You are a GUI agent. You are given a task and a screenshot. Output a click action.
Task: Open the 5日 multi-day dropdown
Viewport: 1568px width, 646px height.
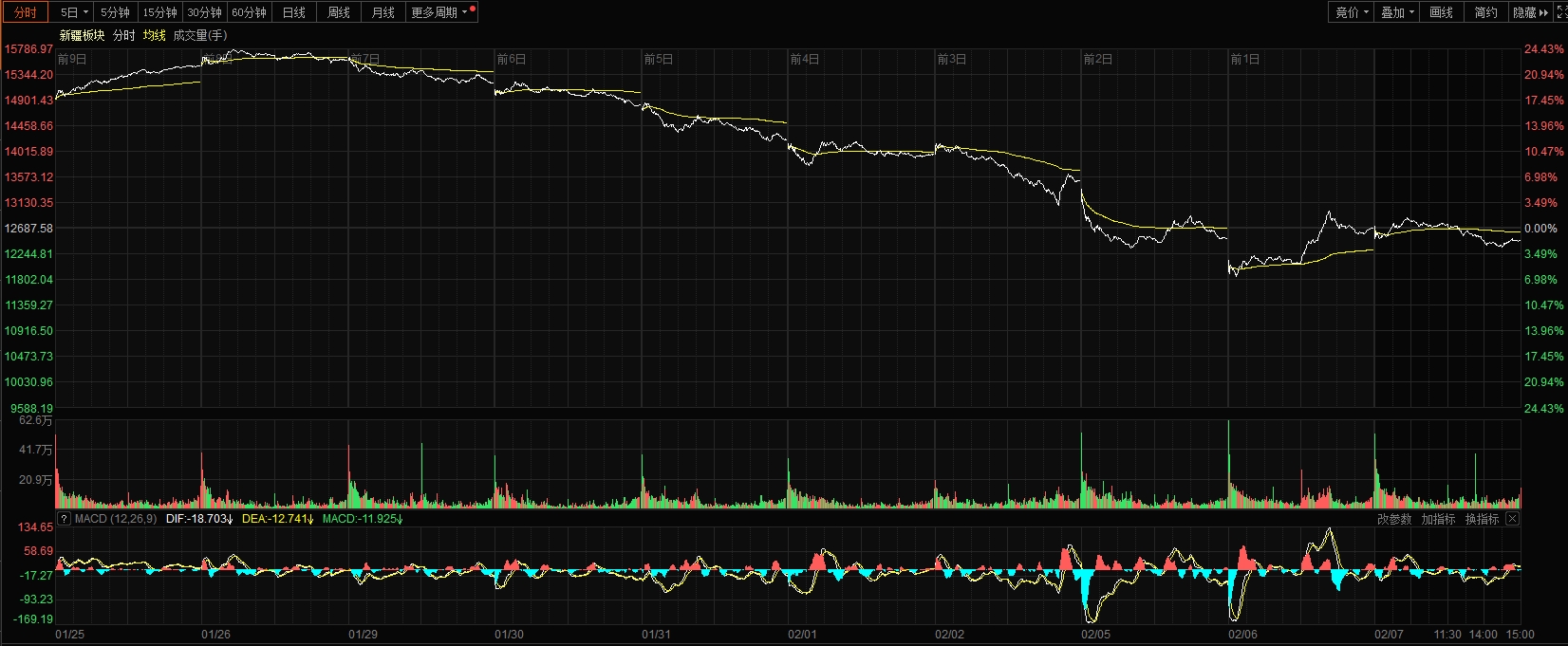[74, 12]
